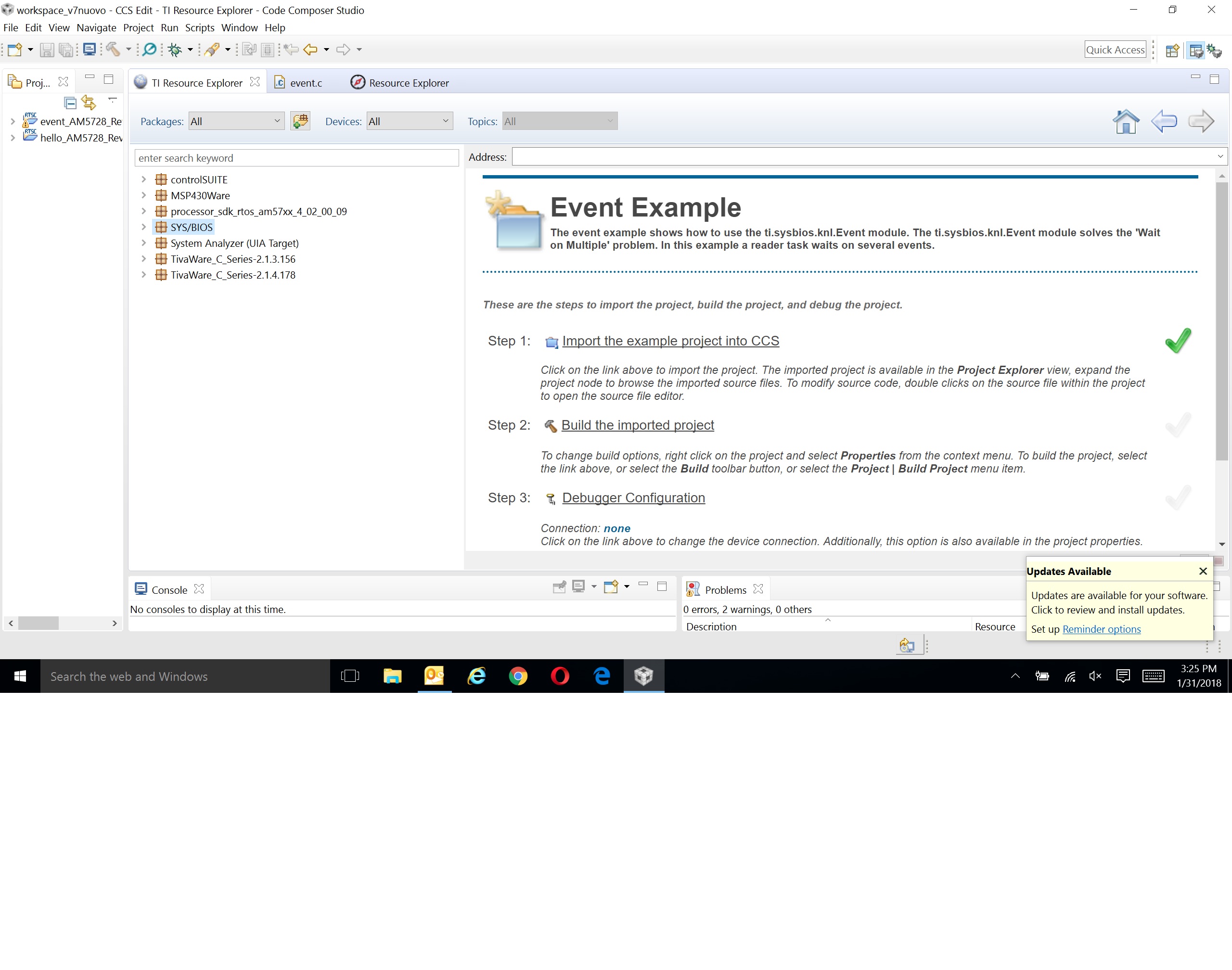Screen dimensions: 1232x970
Task: Click the blue Back arrow in Resource Explorer
Action: tap(1164, 121)
